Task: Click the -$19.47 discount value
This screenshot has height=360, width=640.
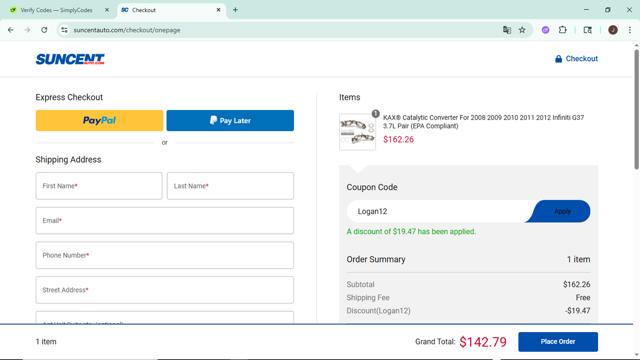Action: [x=578, y=311]
